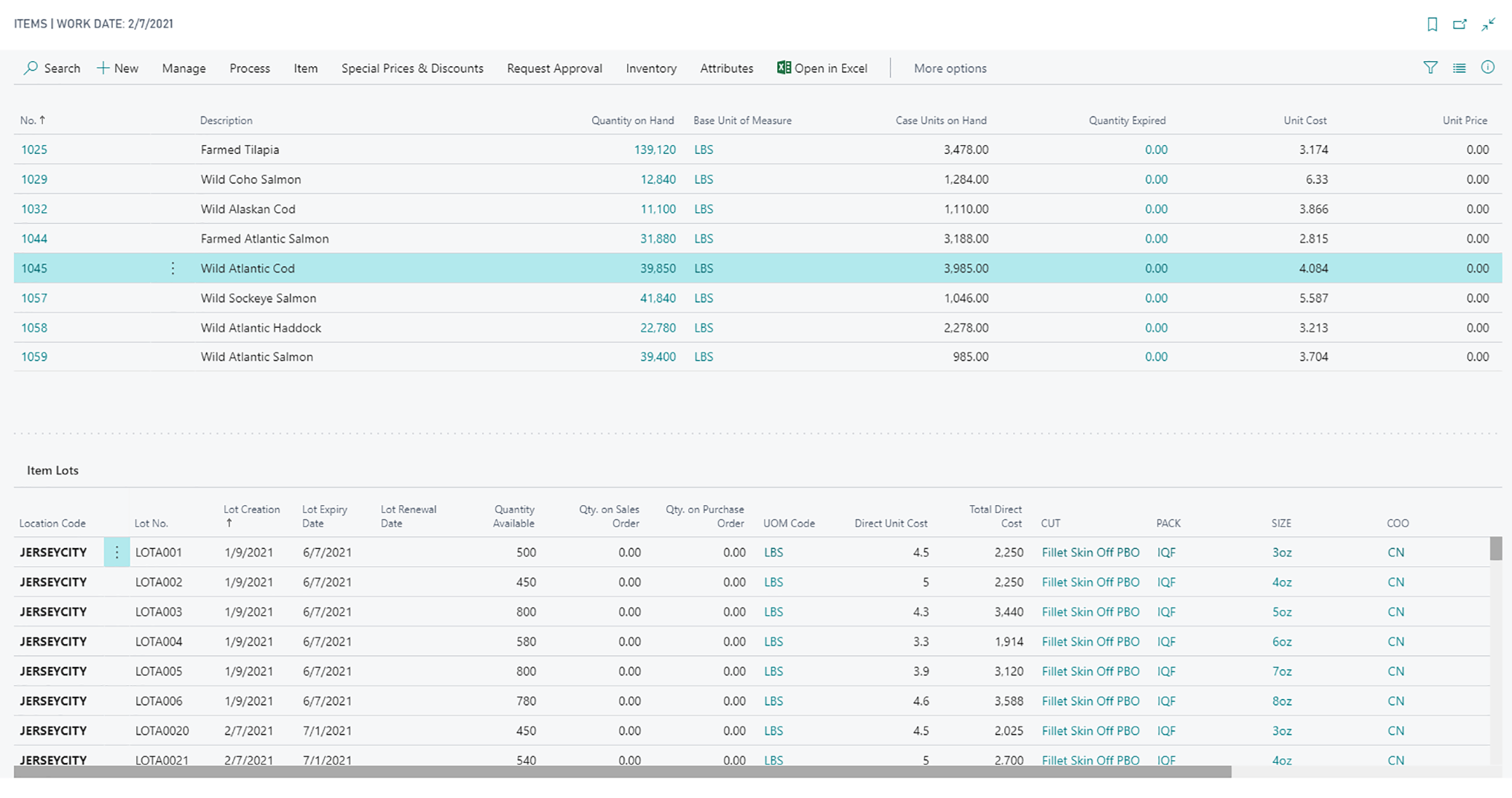Open item 1025 Farmed Tilapia

(36, 149)
